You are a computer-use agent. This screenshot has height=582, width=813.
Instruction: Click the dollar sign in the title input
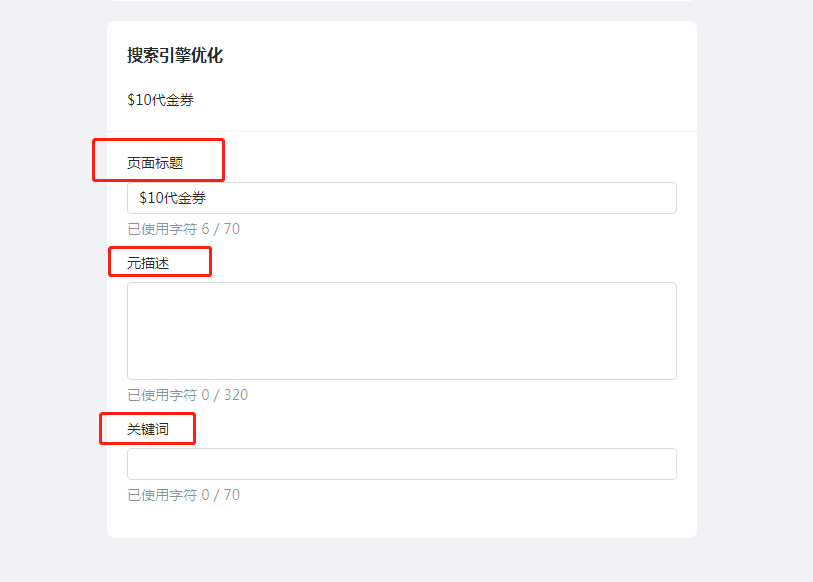(142, 198)
